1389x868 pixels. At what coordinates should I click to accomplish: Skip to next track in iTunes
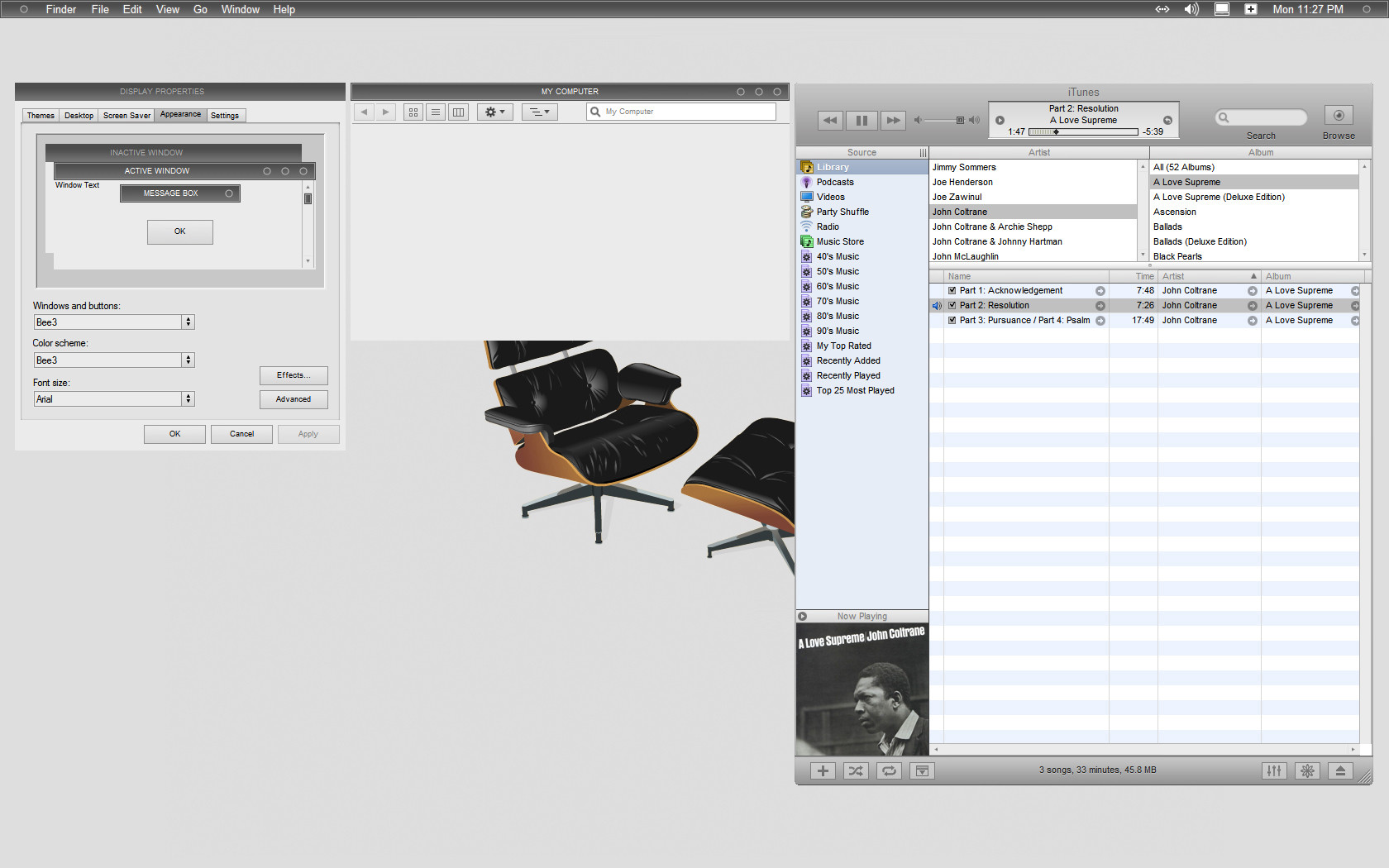tap(893, 121)
